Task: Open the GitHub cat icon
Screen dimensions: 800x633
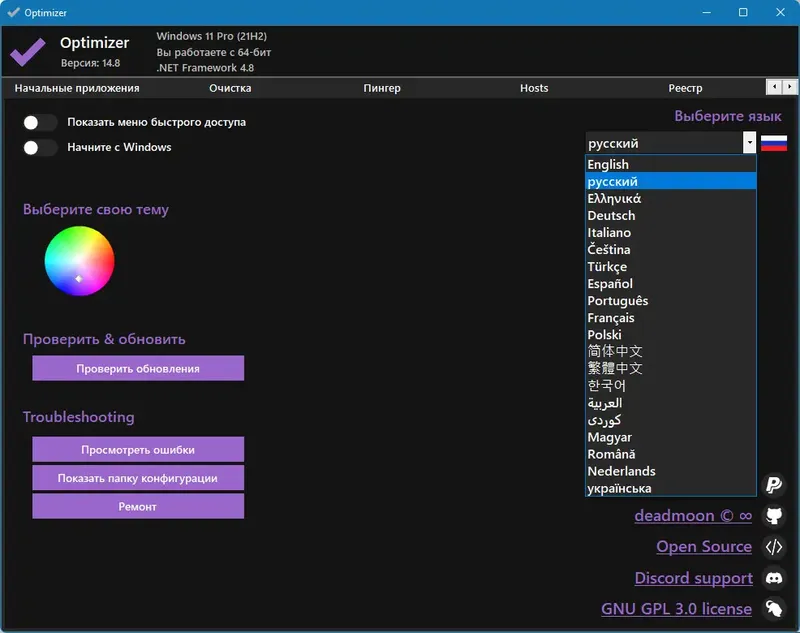Action: point(774,516)
